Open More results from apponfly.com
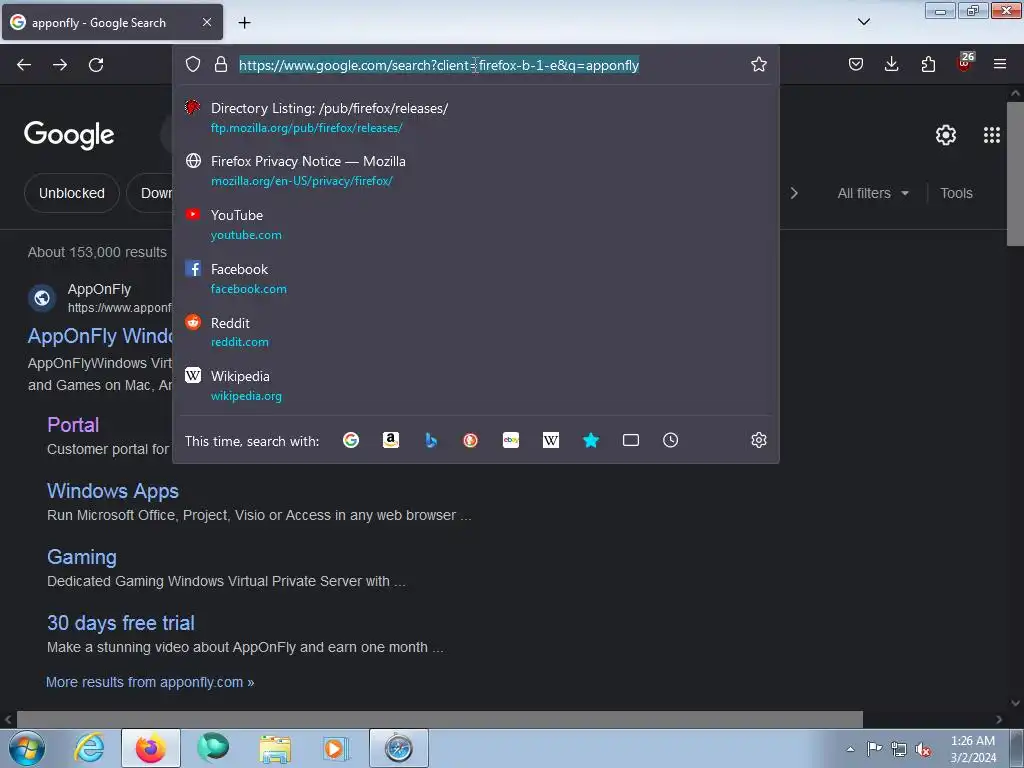 (150, 682)
